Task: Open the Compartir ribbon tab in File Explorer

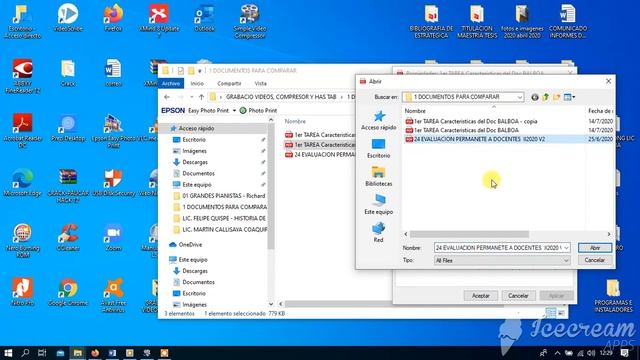Action: 229,83
